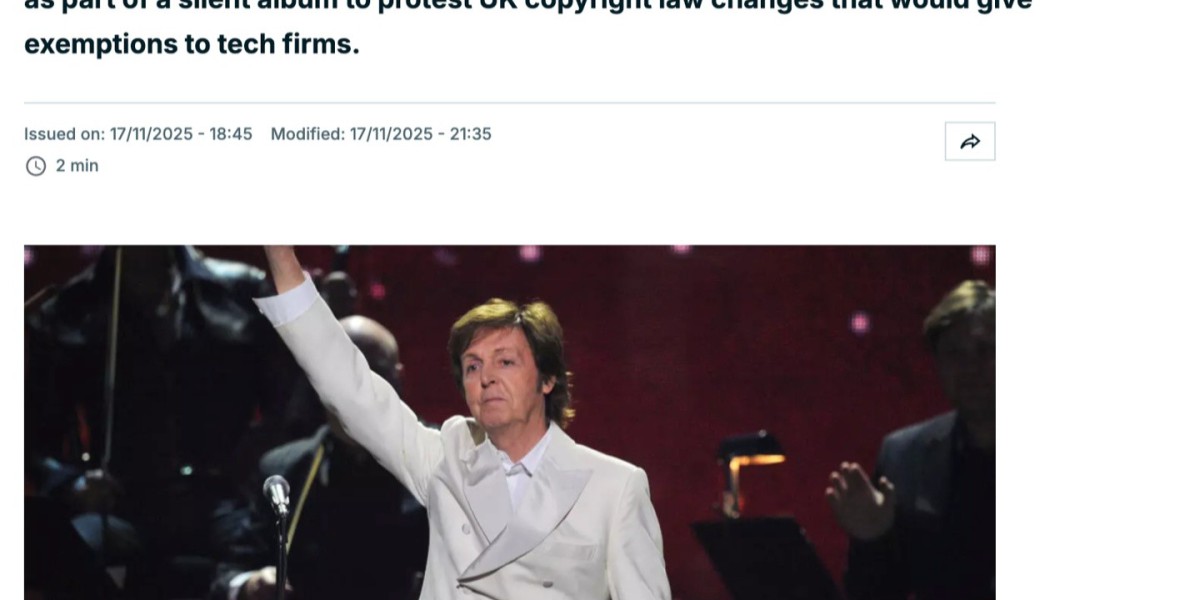This screenshot has height=600, width=1200.
Task: Activate the share icon in its bordered box
Action: [x=969, y=140]
